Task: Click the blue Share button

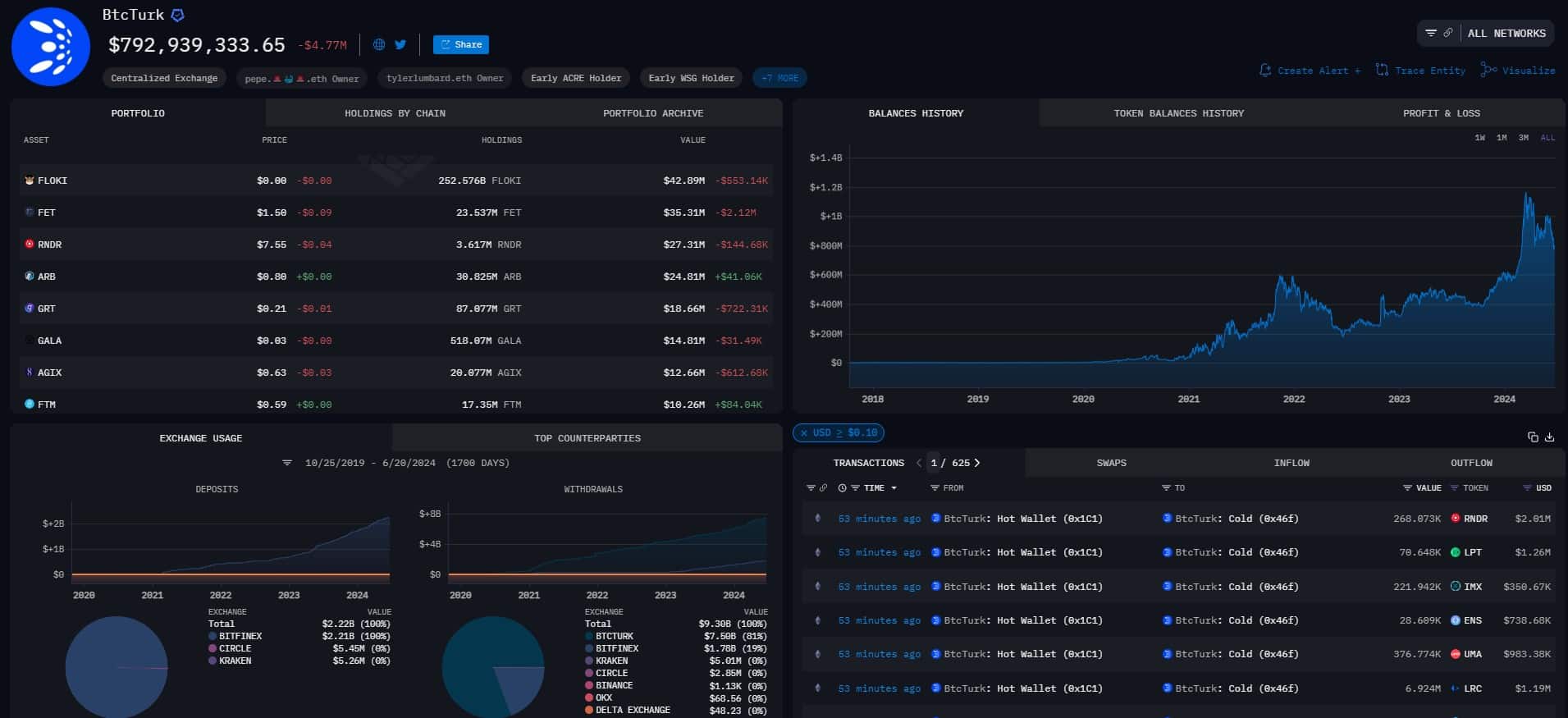Action: coord(461,44)
